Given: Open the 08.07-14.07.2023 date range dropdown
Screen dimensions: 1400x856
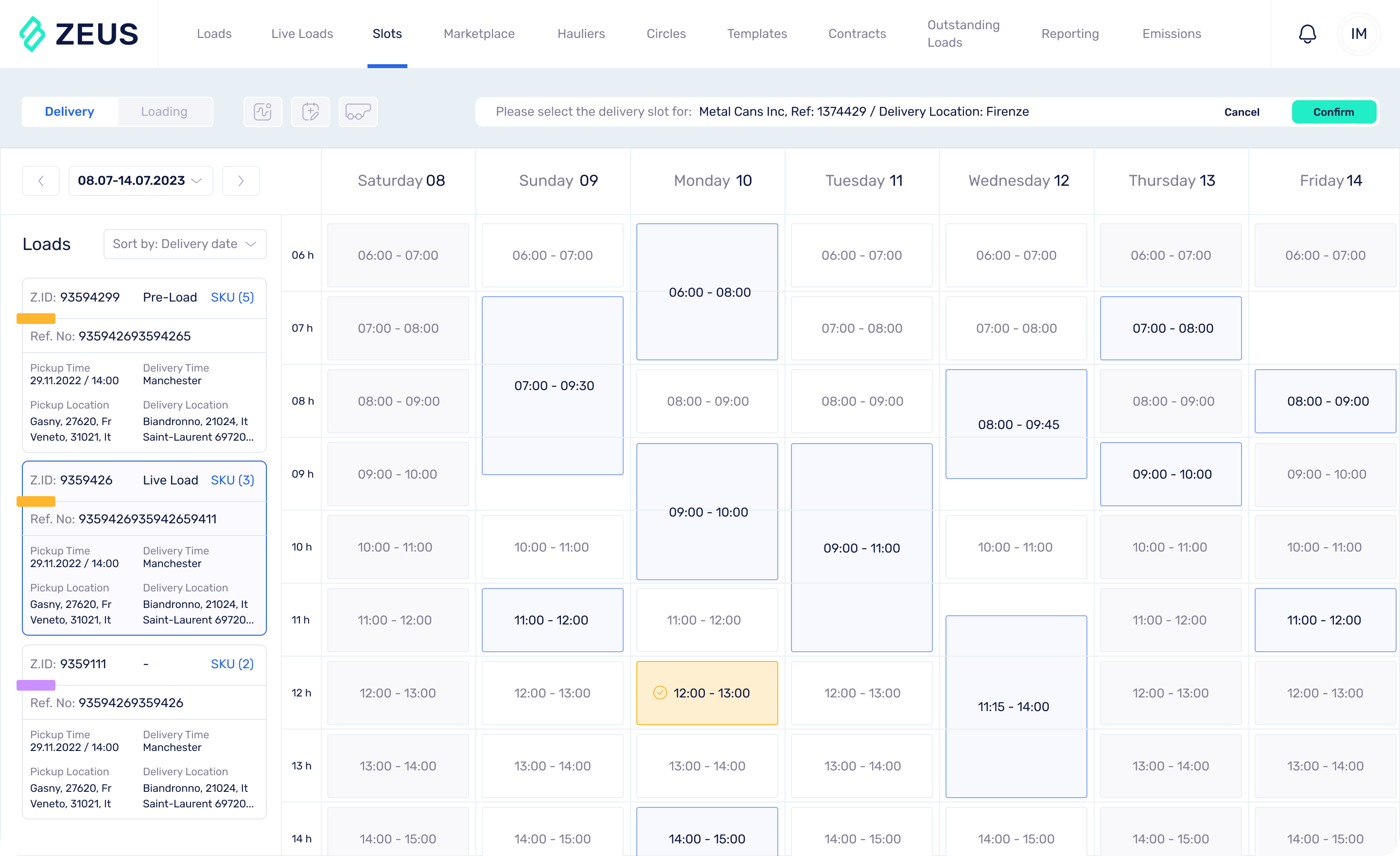Looking at the screenshot, I should (140, 180).
